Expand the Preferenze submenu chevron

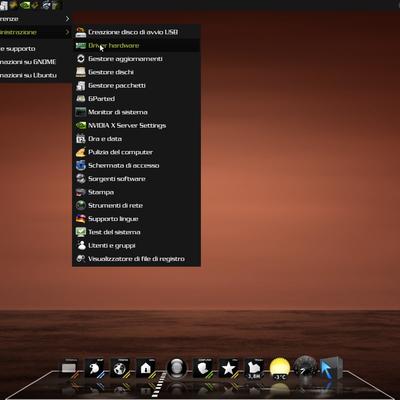pos(67,19)
